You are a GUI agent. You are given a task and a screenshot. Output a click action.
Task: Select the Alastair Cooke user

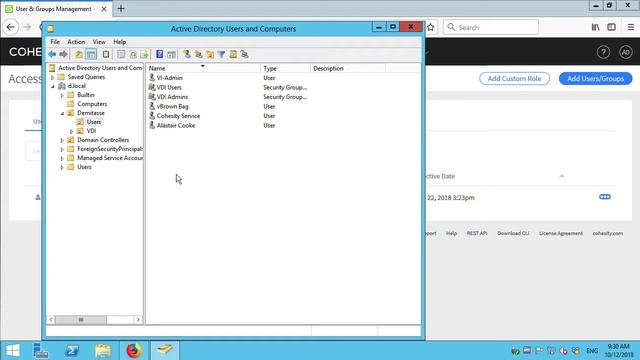pos(176,125)
